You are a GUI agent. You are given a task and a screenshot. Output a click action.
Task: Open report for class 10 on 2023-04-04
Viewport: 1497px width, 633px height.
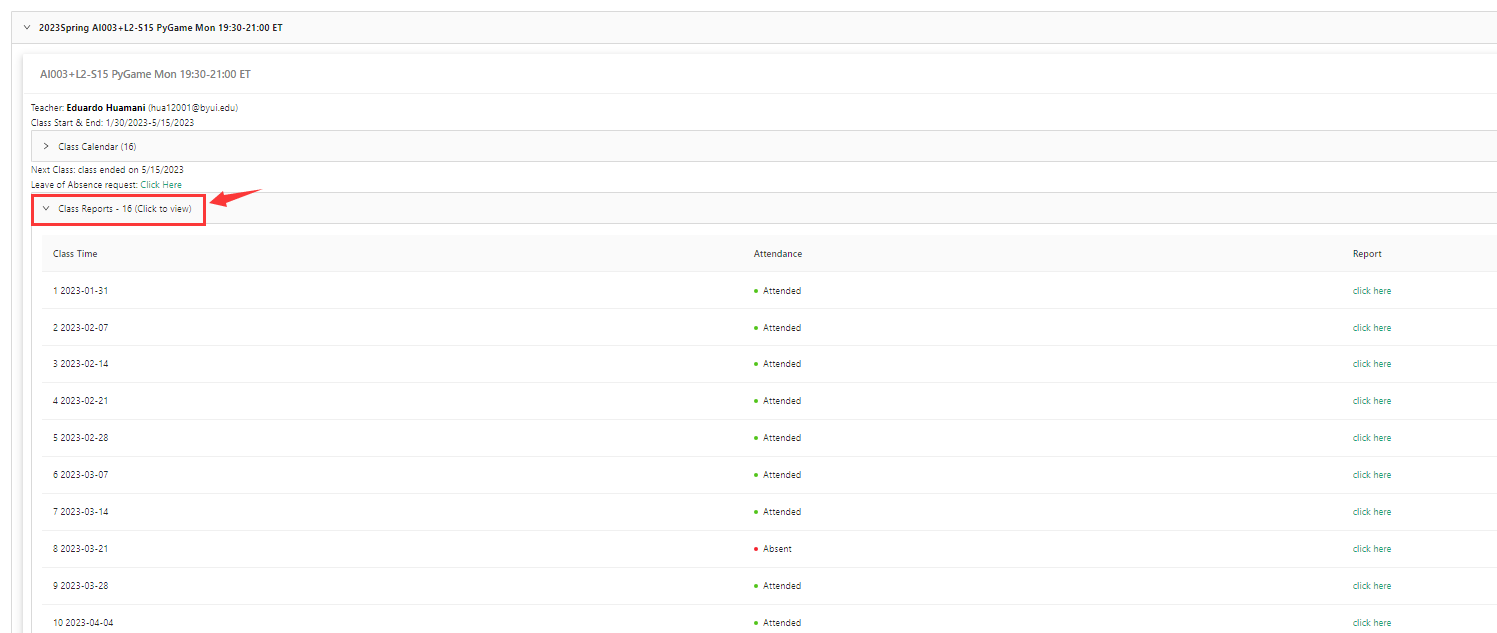(x=1371, y=623)
